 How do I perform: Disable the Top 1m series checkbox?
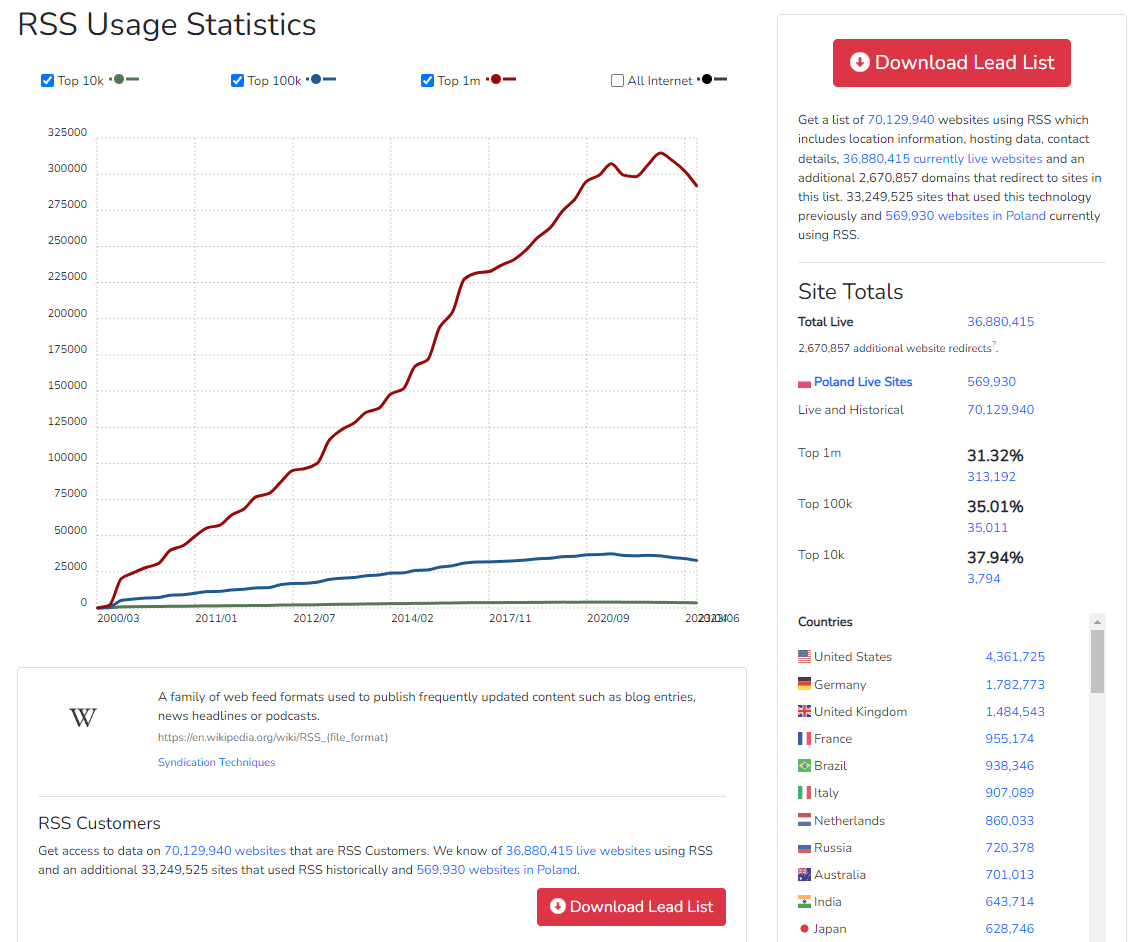(x=428, y=80)
